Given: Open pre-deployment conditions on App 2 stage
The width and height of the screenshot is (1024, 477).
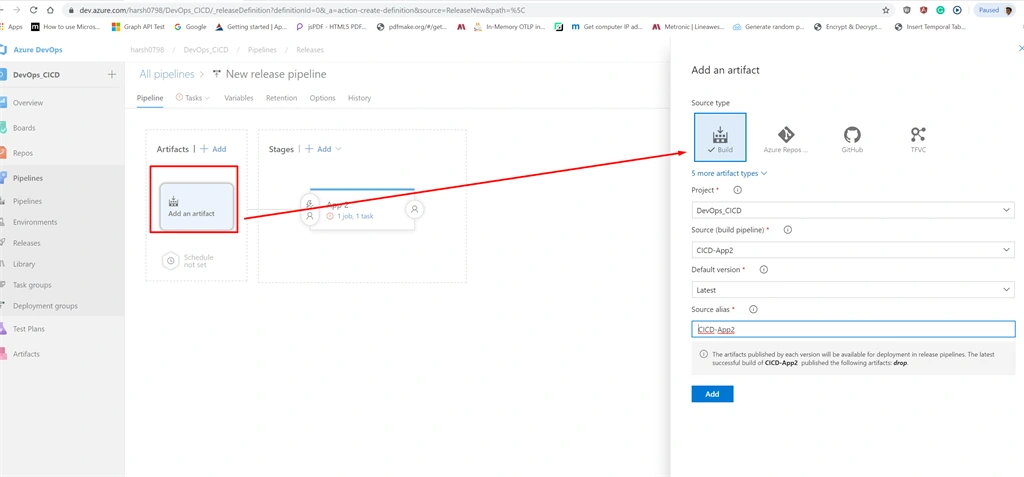Looking at the screenshot, I should (x=310, y=209).
